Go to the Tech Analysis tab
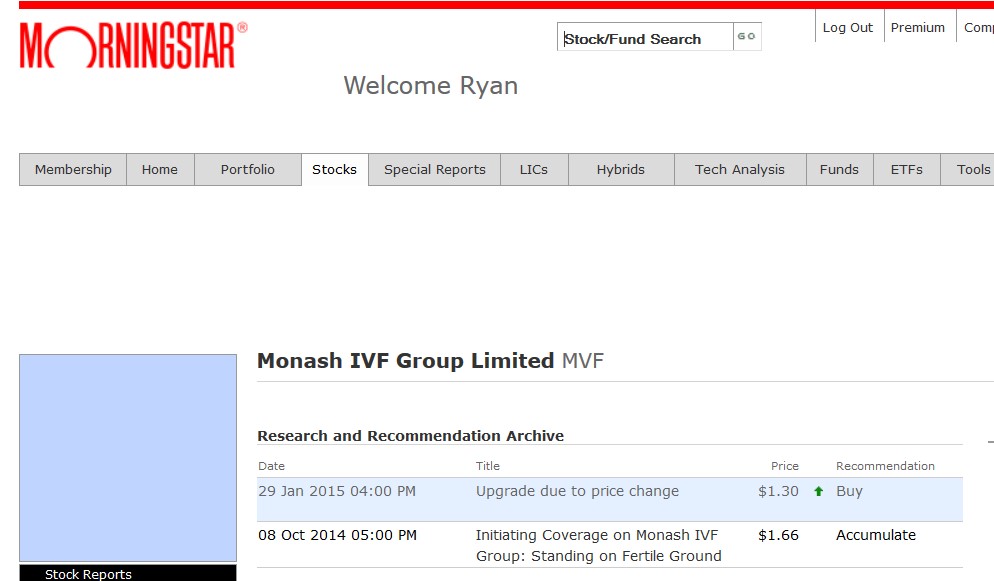 (x=740, y=170)
